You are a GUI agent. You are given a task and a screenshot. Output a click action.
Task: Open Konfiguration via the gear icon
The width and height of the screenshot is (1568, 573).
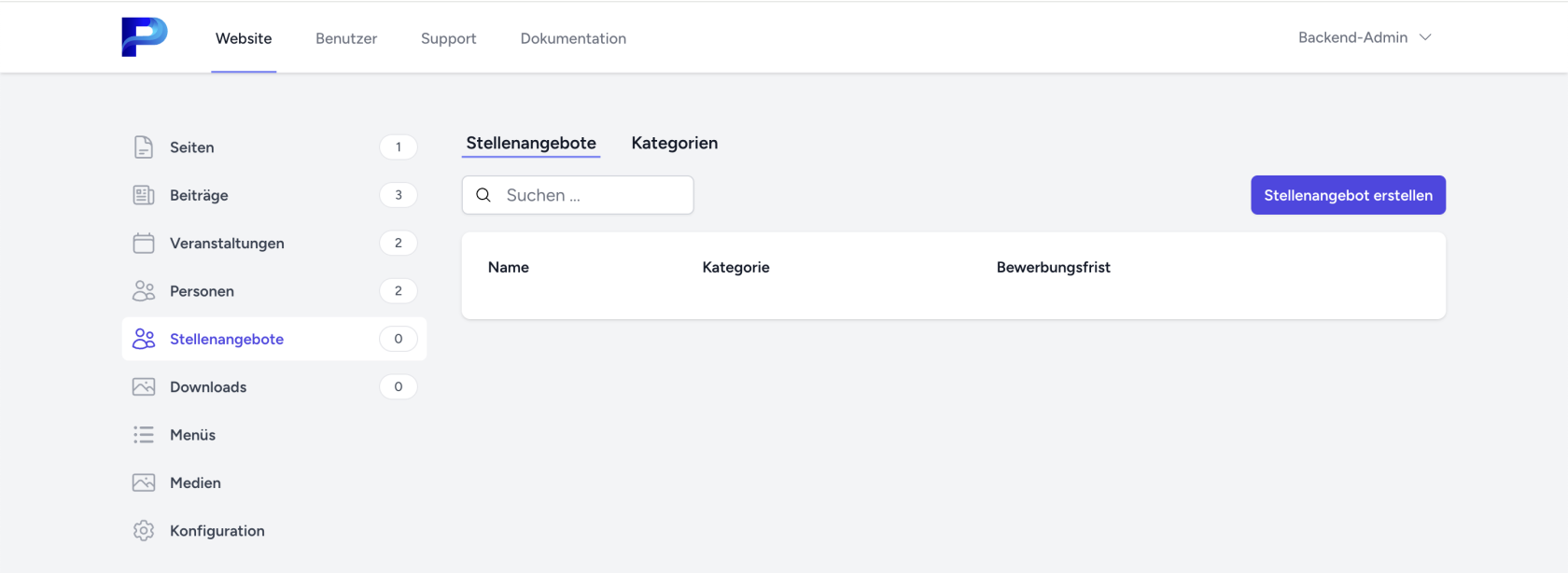[x=144, y=531]
